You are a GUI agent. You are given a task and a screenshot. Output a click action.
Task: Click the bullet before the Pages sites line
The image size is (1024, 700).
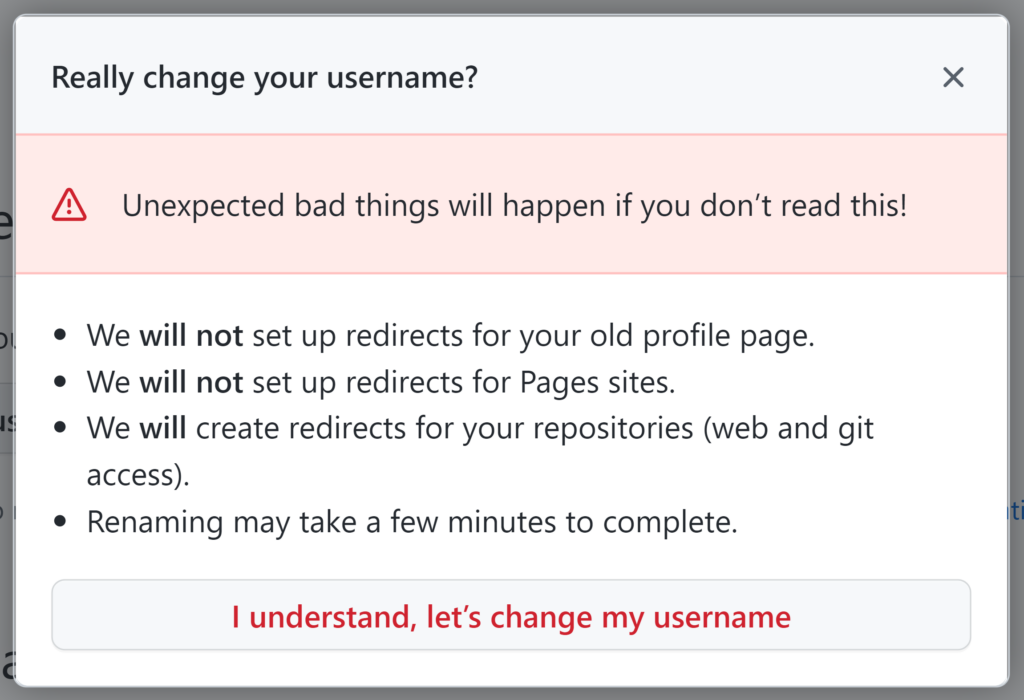point(62,383)
